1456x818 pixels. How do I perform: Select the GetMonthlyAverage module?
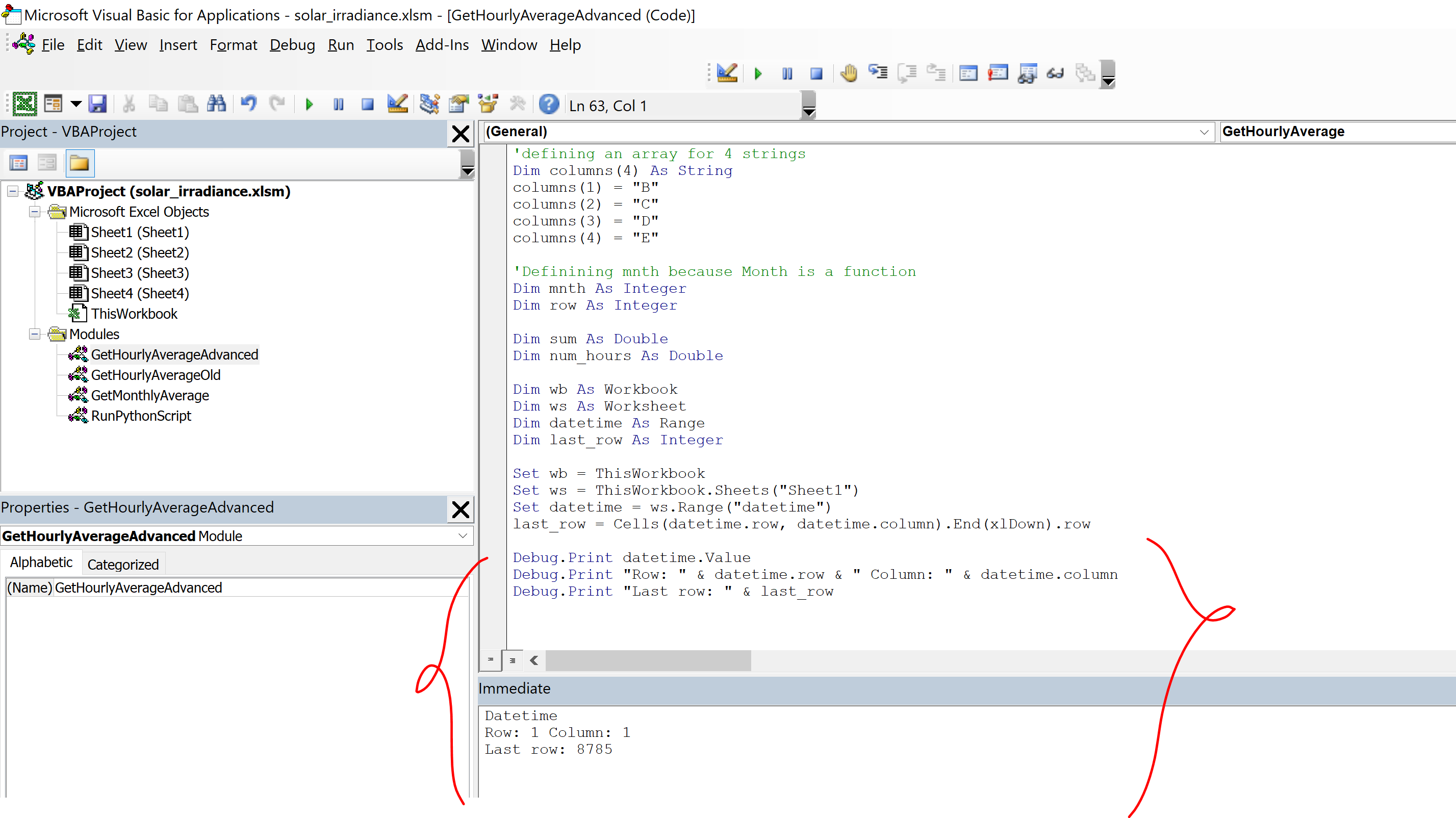[x=150, y=395]
